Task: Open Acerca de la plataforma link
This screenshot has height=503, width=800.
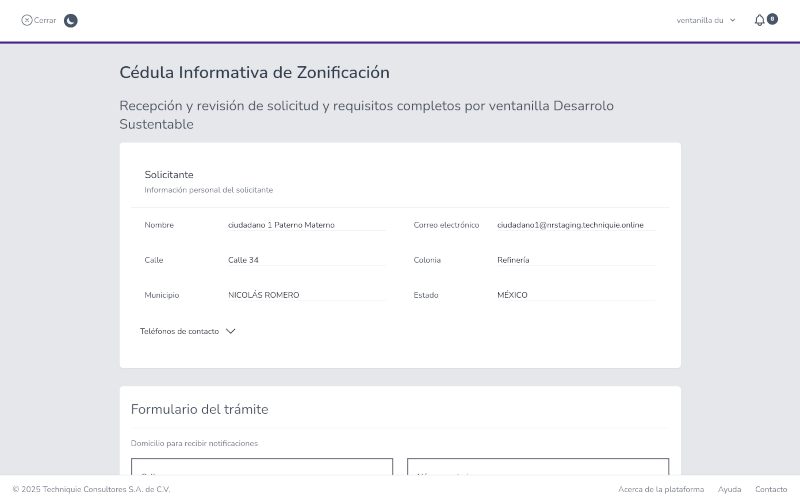Action: 661,489
